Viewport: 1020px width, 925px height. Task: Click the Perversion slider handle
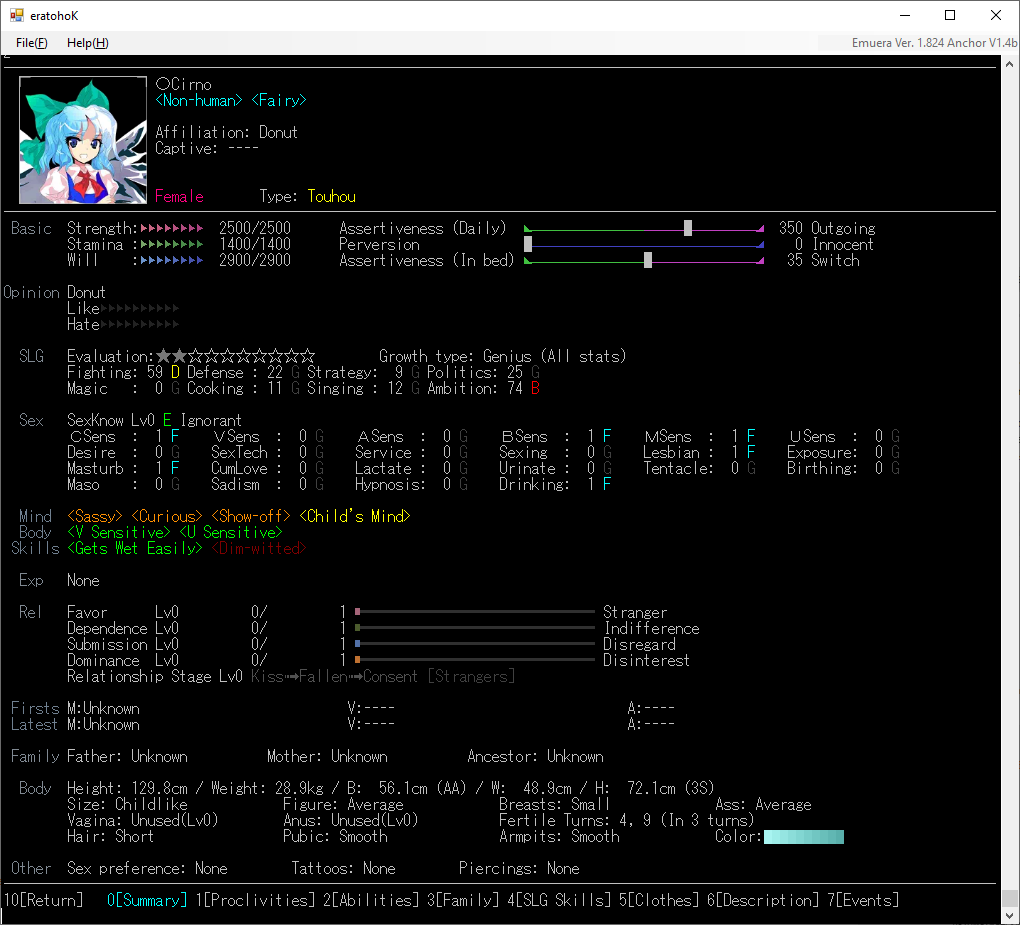[x=528, y=244]
